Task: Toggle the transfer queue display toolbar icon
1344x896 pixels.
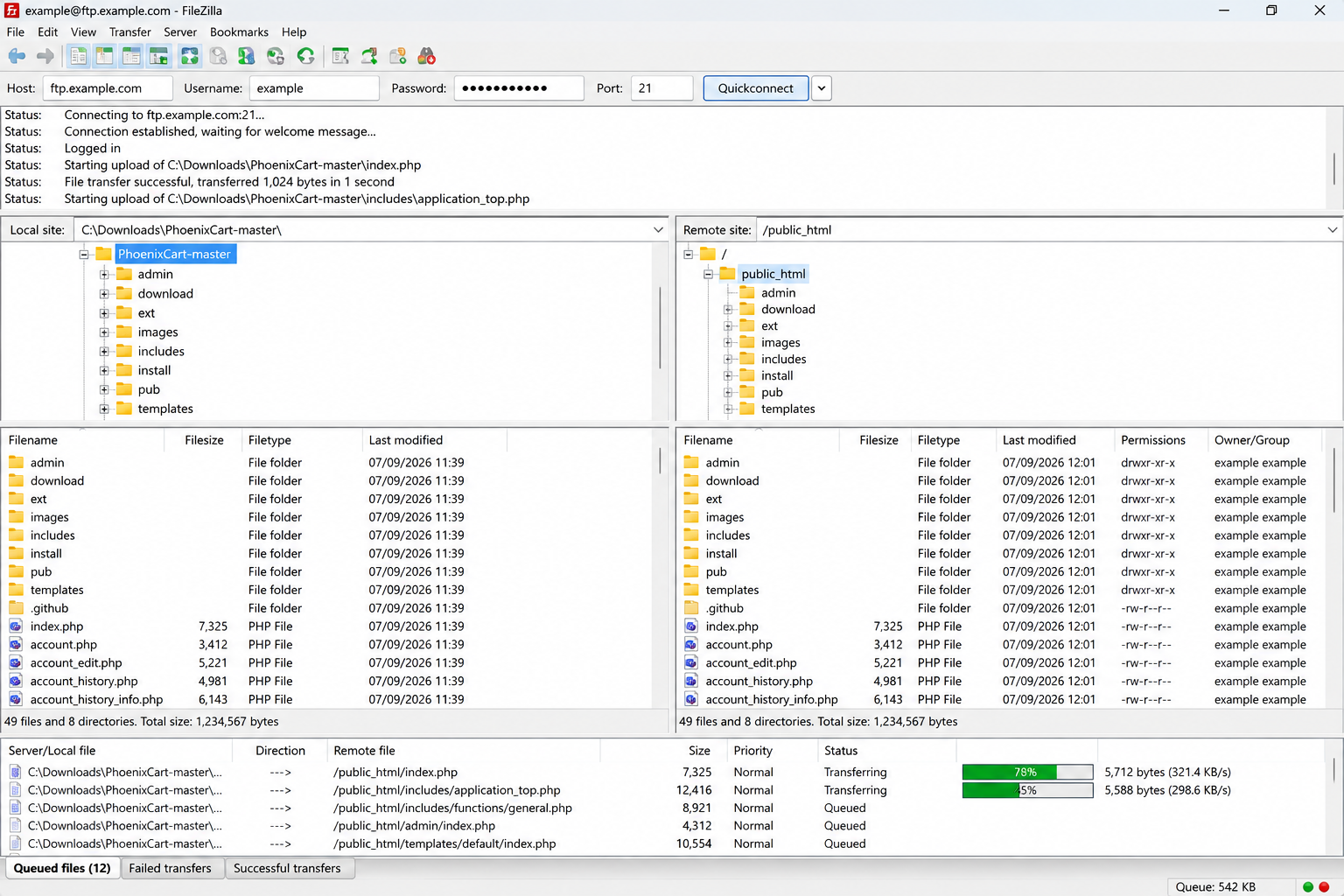Action: pyautogui.click(x=158, y=57)
